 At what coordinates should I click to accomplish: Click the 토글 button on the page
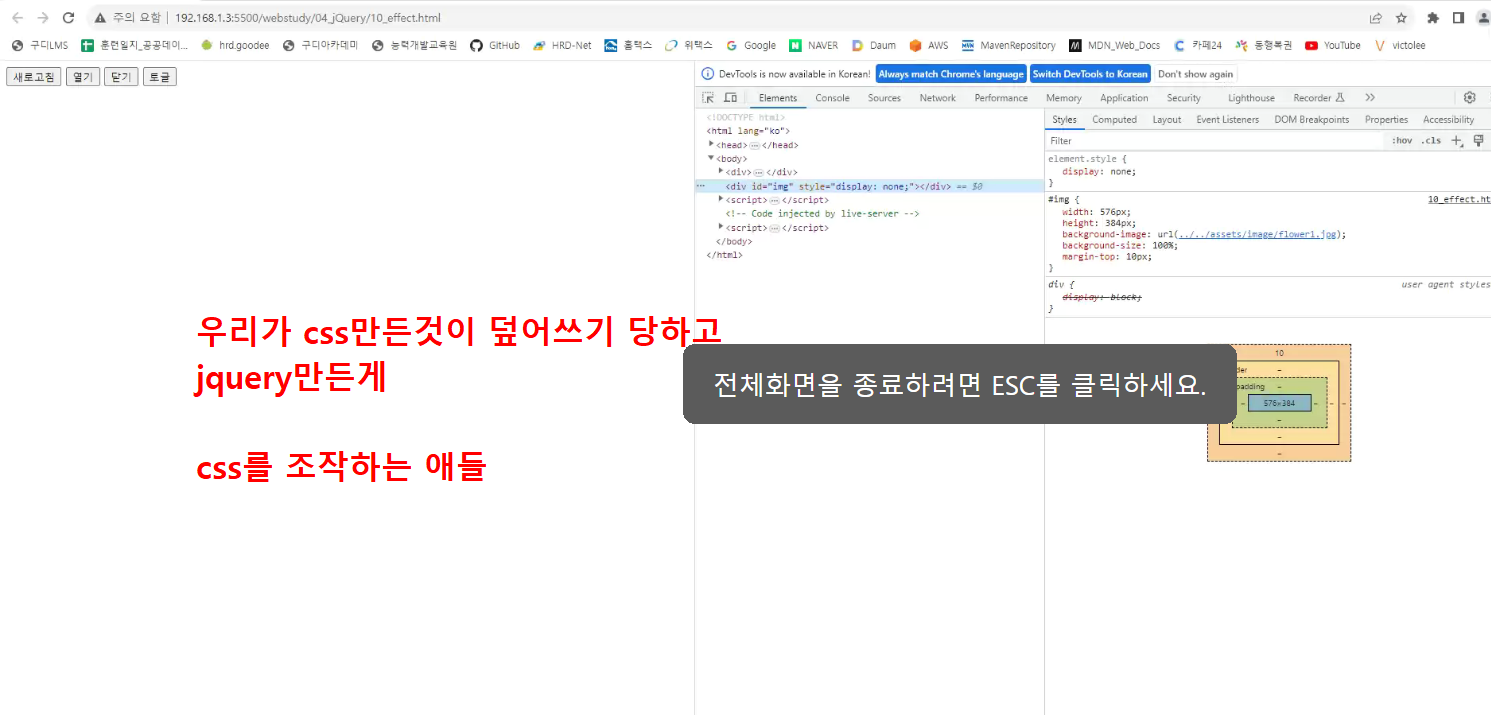160,77
